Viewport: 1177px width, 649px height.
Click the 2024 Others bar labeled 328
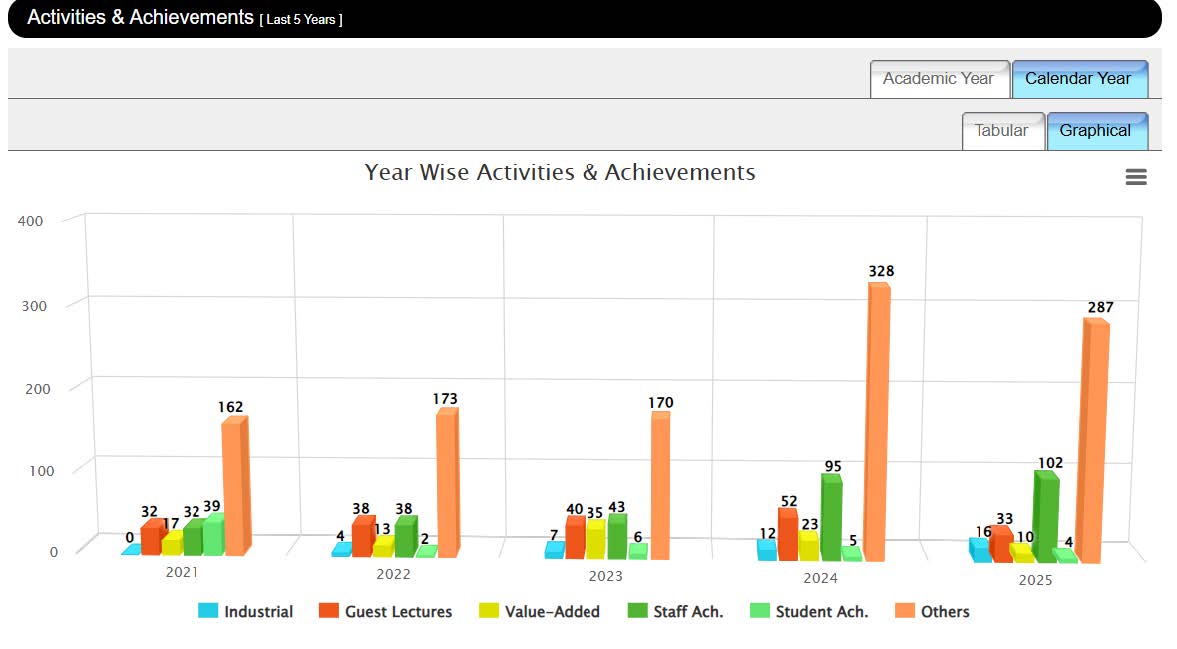click(878, 420)
